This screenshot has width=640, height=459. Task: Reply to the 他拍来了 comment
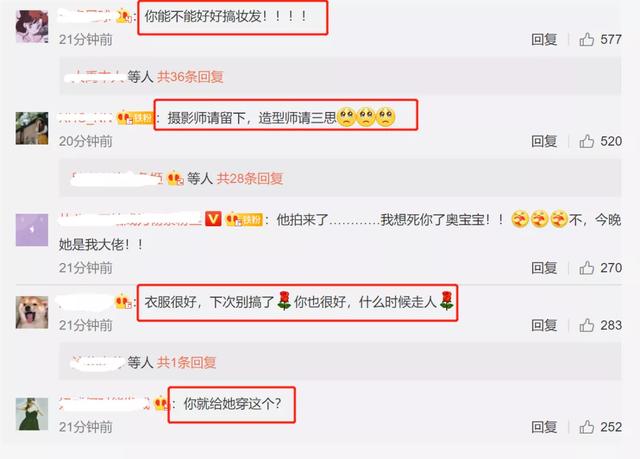[544, 268]
